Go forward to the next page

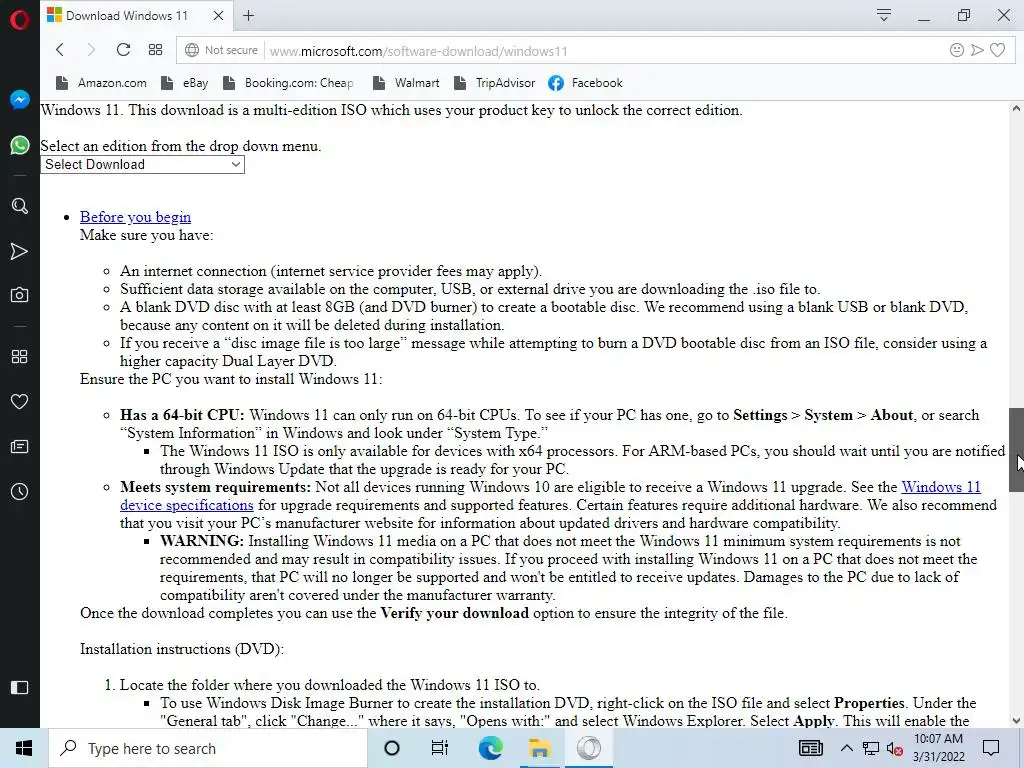tap(91, 50)
